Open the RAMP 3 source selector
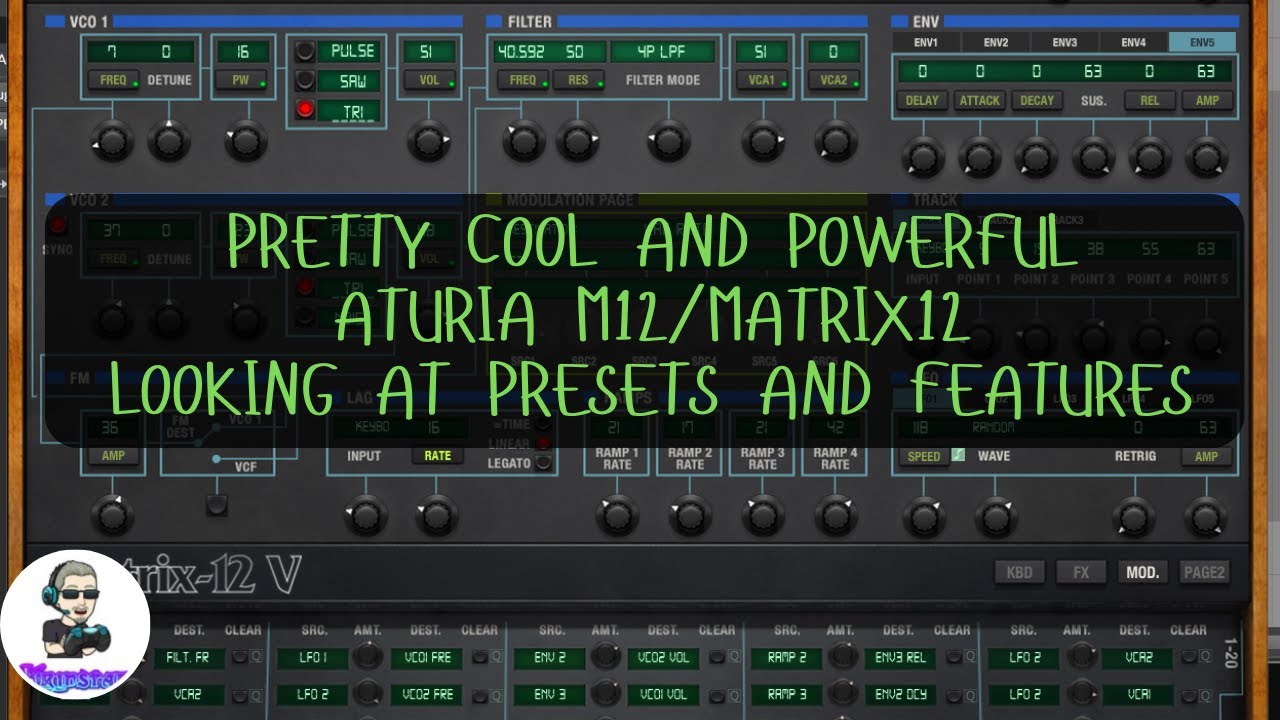The width and height of the screenshot is (1280, 720). (x=788, y=693)
